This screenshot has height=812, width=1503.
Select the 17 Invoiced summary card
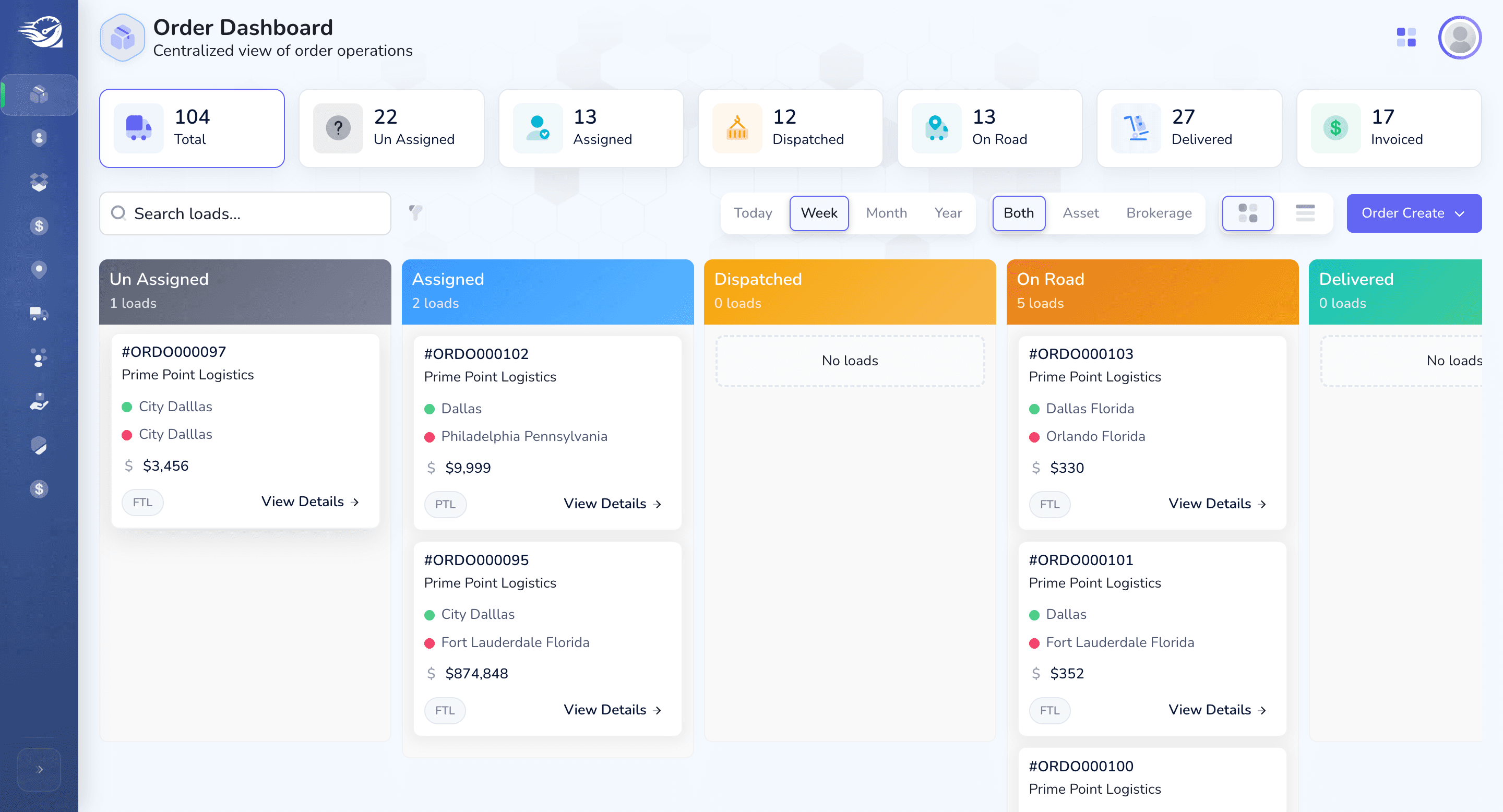(1389, 128)
